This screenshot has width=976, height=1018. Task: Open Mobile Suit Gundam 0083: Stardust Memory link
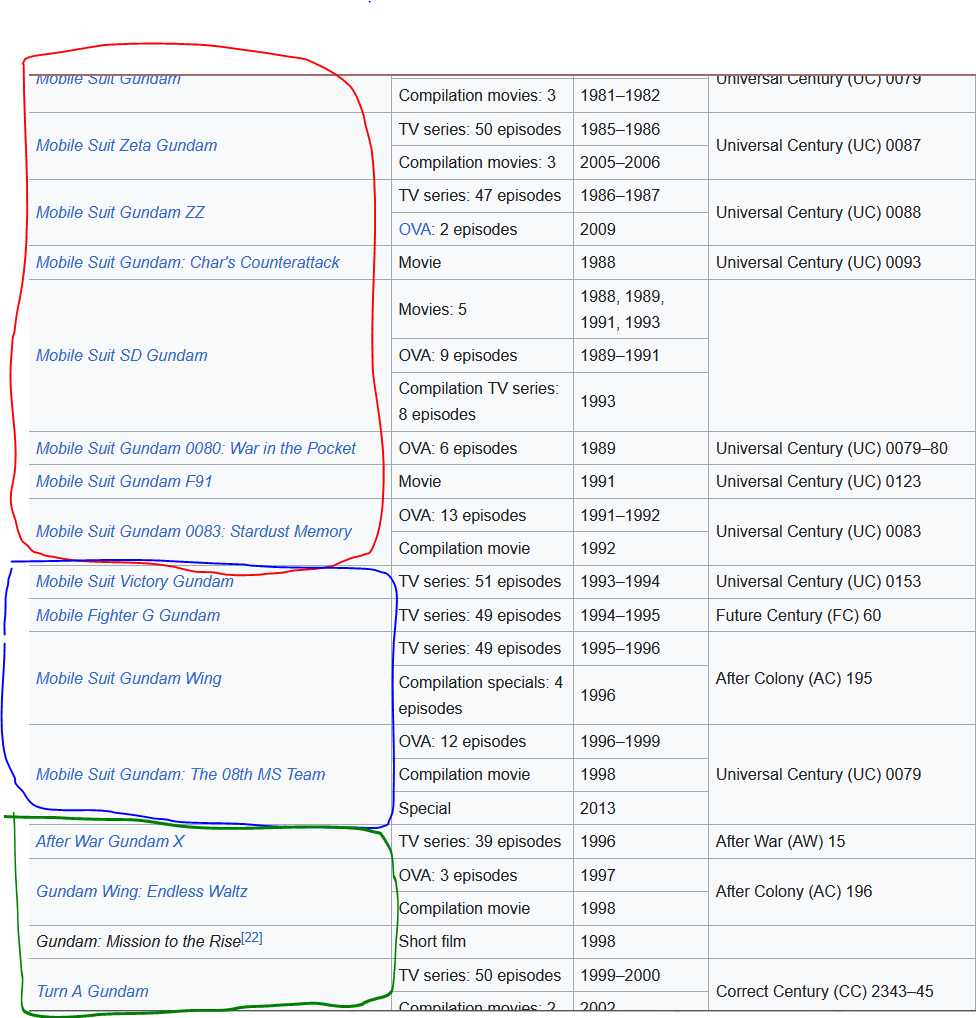[194, 531]
